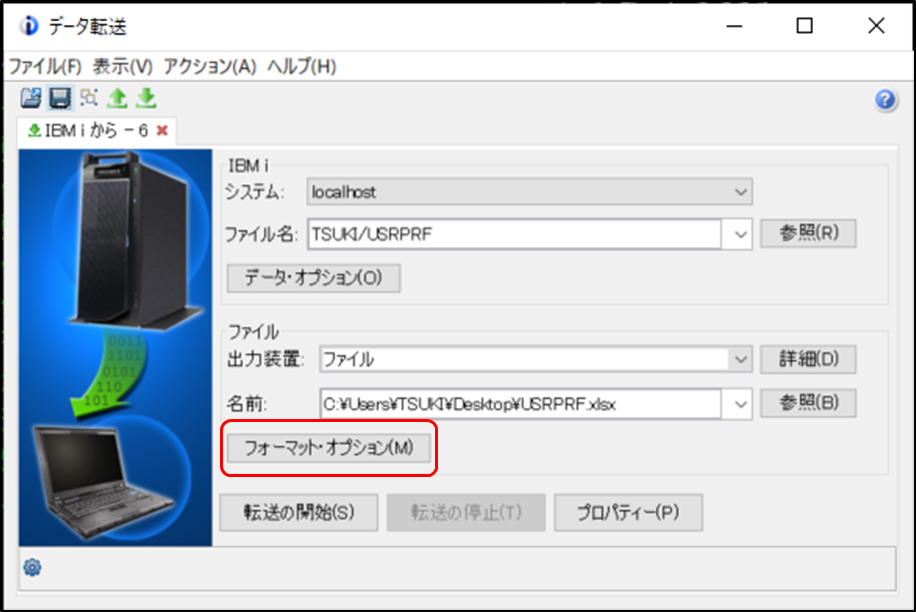Click the 参照(B) browse button
The image size is (916, 612).
(x=809, y=402)
